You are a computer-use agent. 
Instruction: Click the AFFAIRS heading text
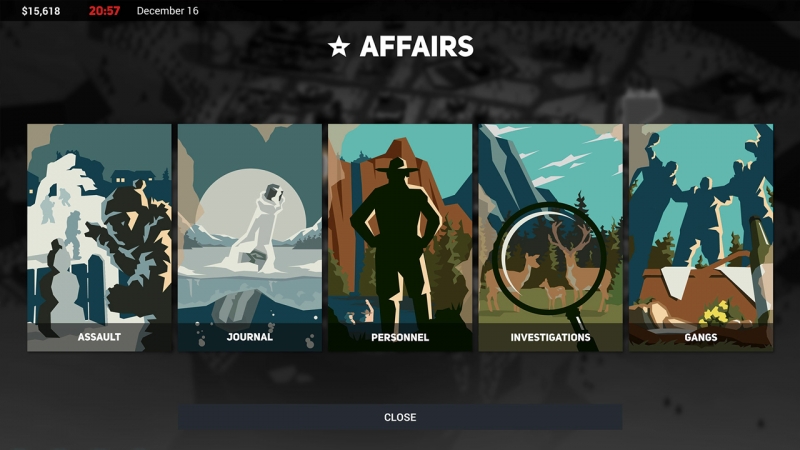pyautogui.click(x=416, y=46)
